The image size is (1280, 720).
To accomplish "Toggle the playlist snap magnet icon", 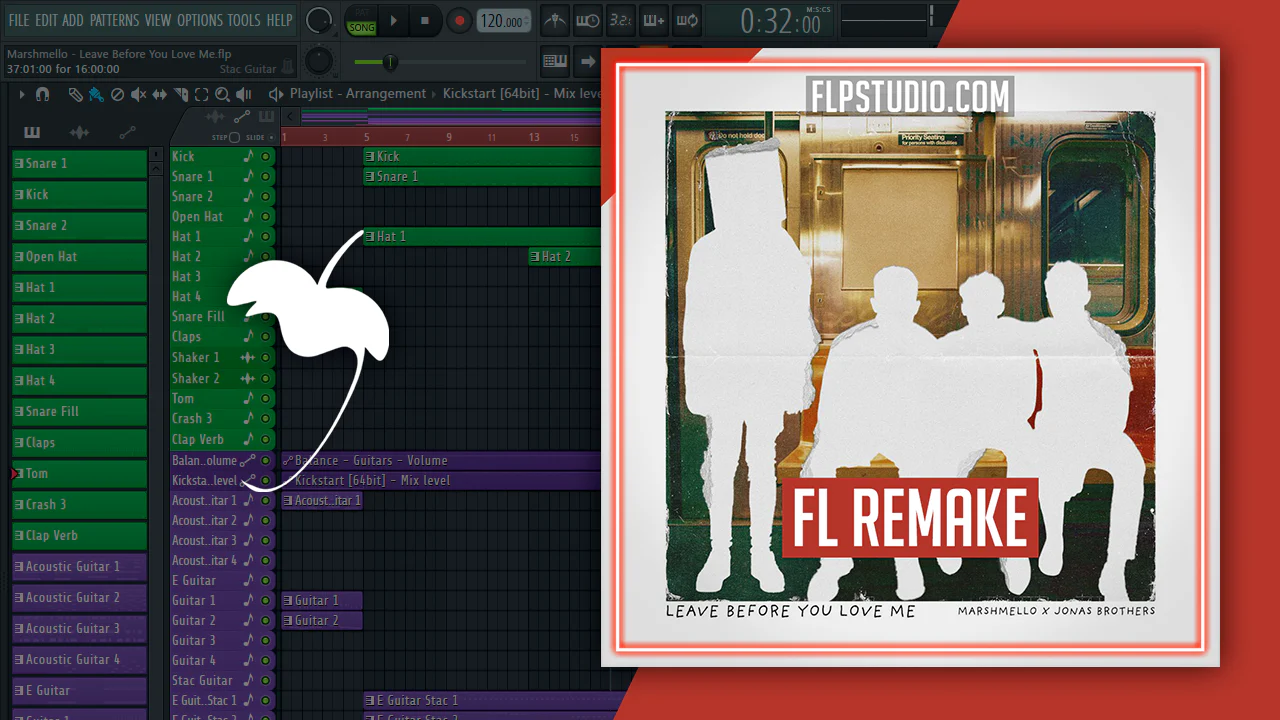I will tap(42, 95).
